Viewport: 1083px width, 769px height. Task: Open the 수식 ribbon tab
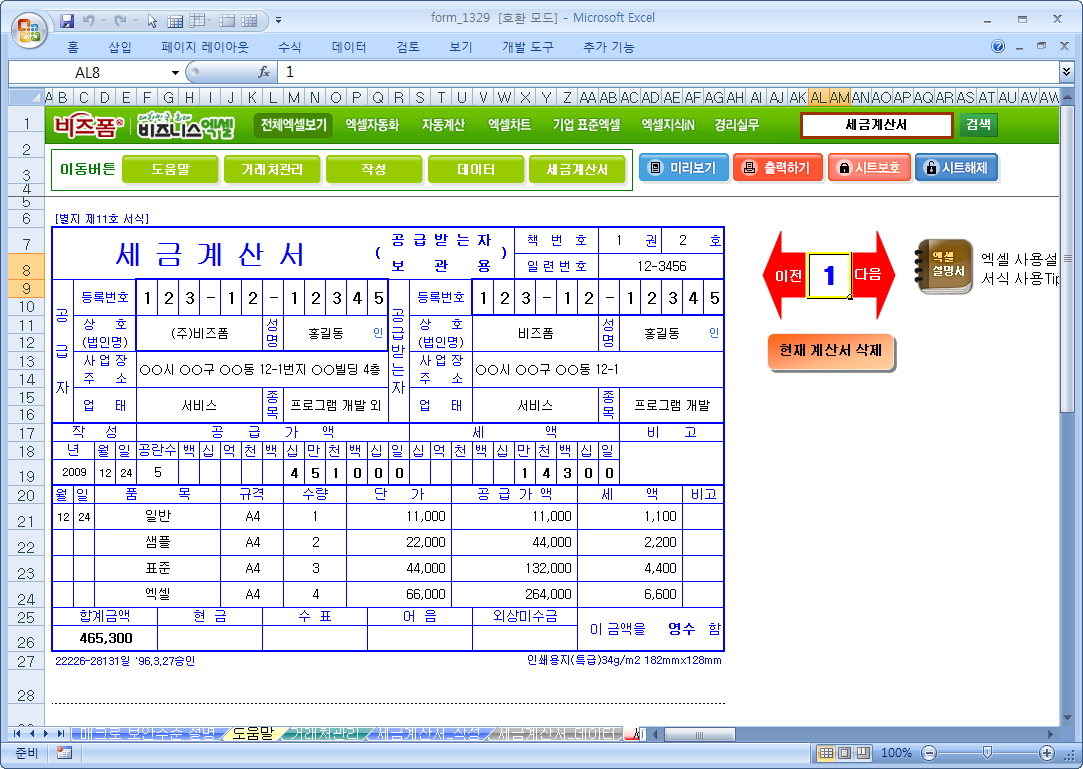pyautogui.click(x=290, y=47)
